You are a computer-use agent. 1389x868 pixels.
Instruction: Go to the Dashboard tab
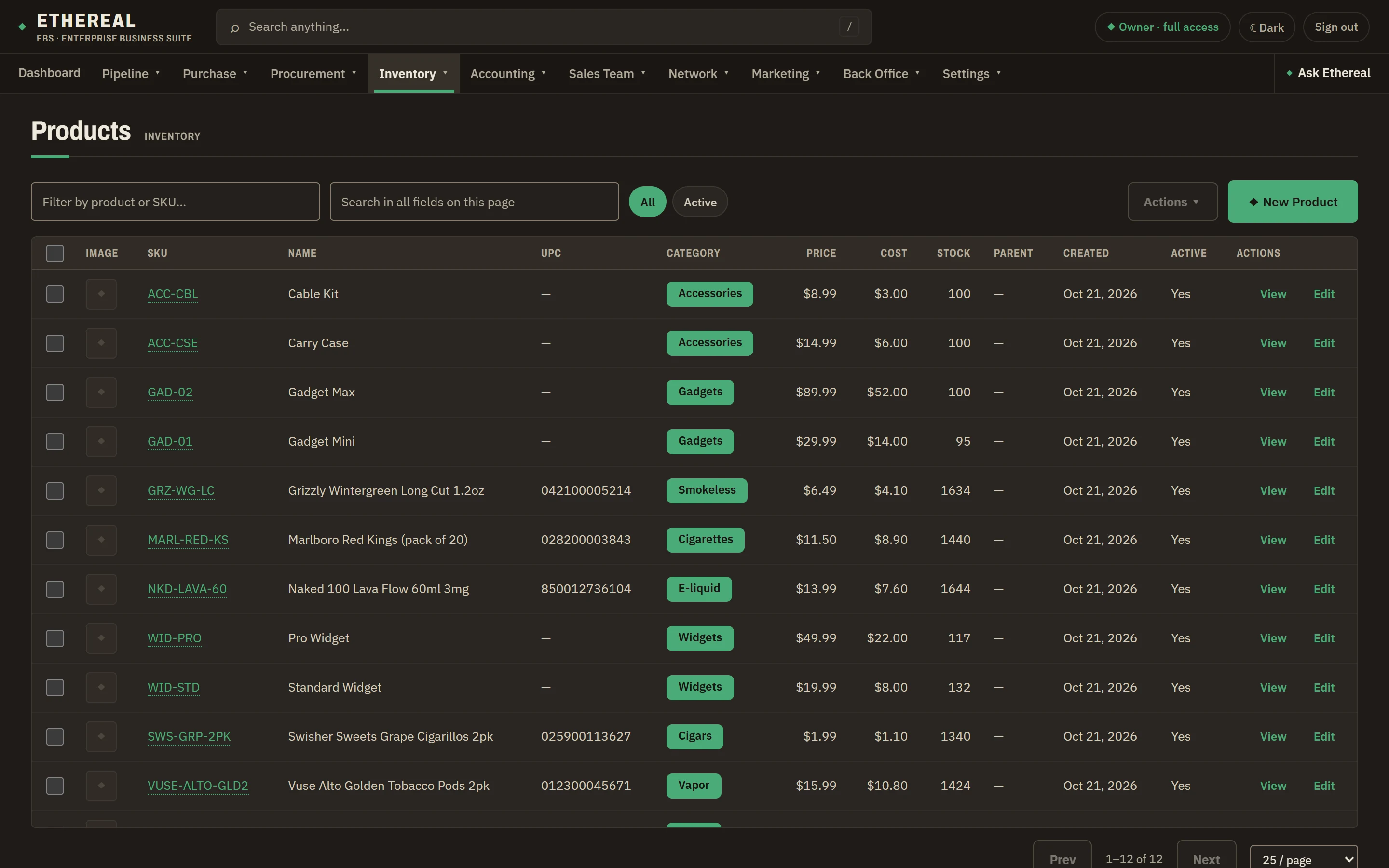click(49, 73)
